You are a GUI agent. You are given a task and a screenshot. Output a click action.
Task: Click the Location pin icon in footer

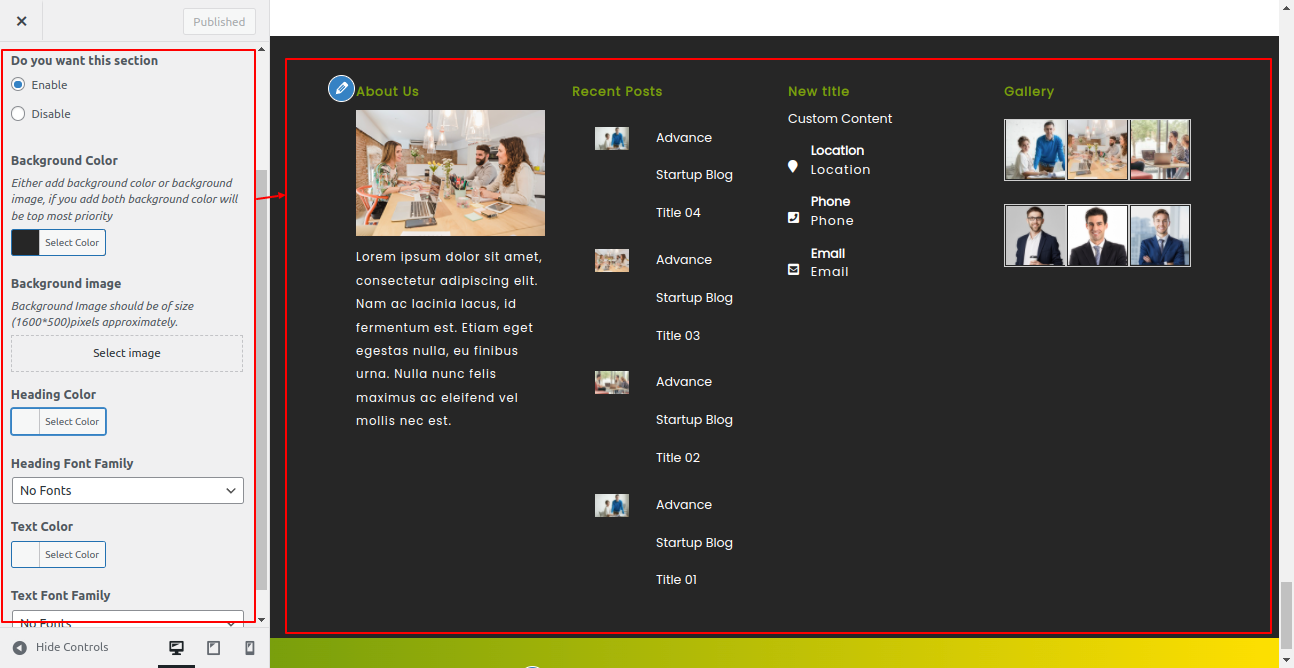coord(793,167)
